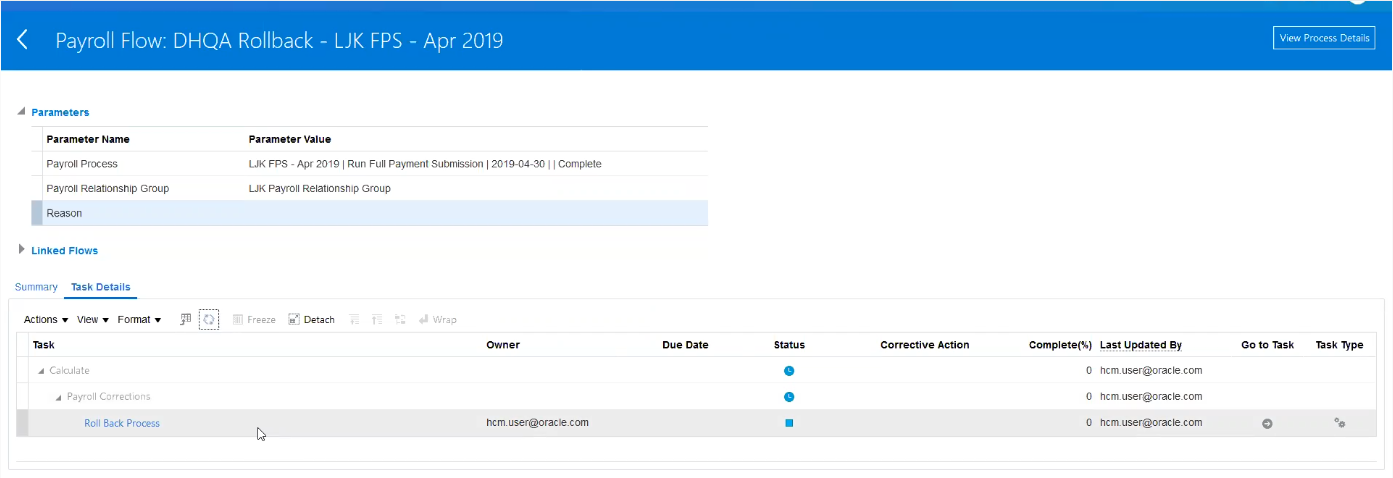Click the Query By Example icon

[x=186, y=319]
